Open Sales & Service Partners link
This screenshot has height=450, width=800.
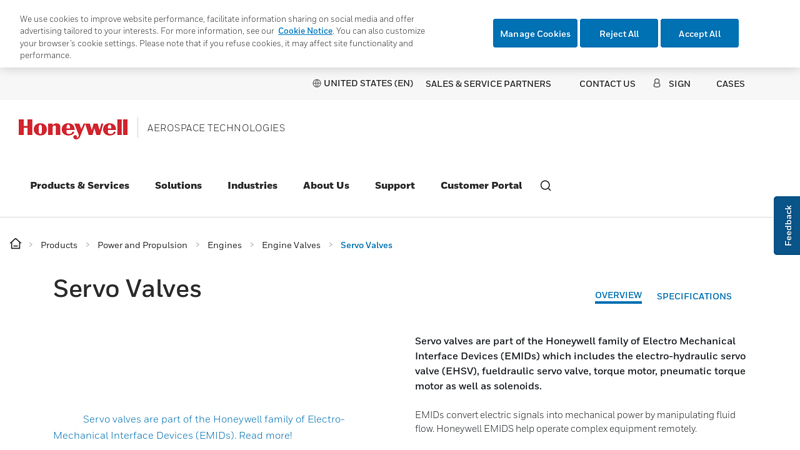pyautogui.click(x=488, y=84)
